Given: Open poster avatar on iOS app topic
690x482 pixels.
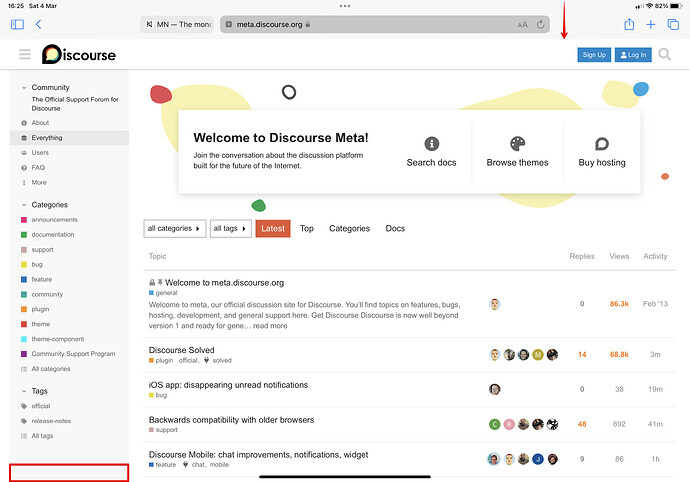Looking at the screenshot, I should click(495, 389).
